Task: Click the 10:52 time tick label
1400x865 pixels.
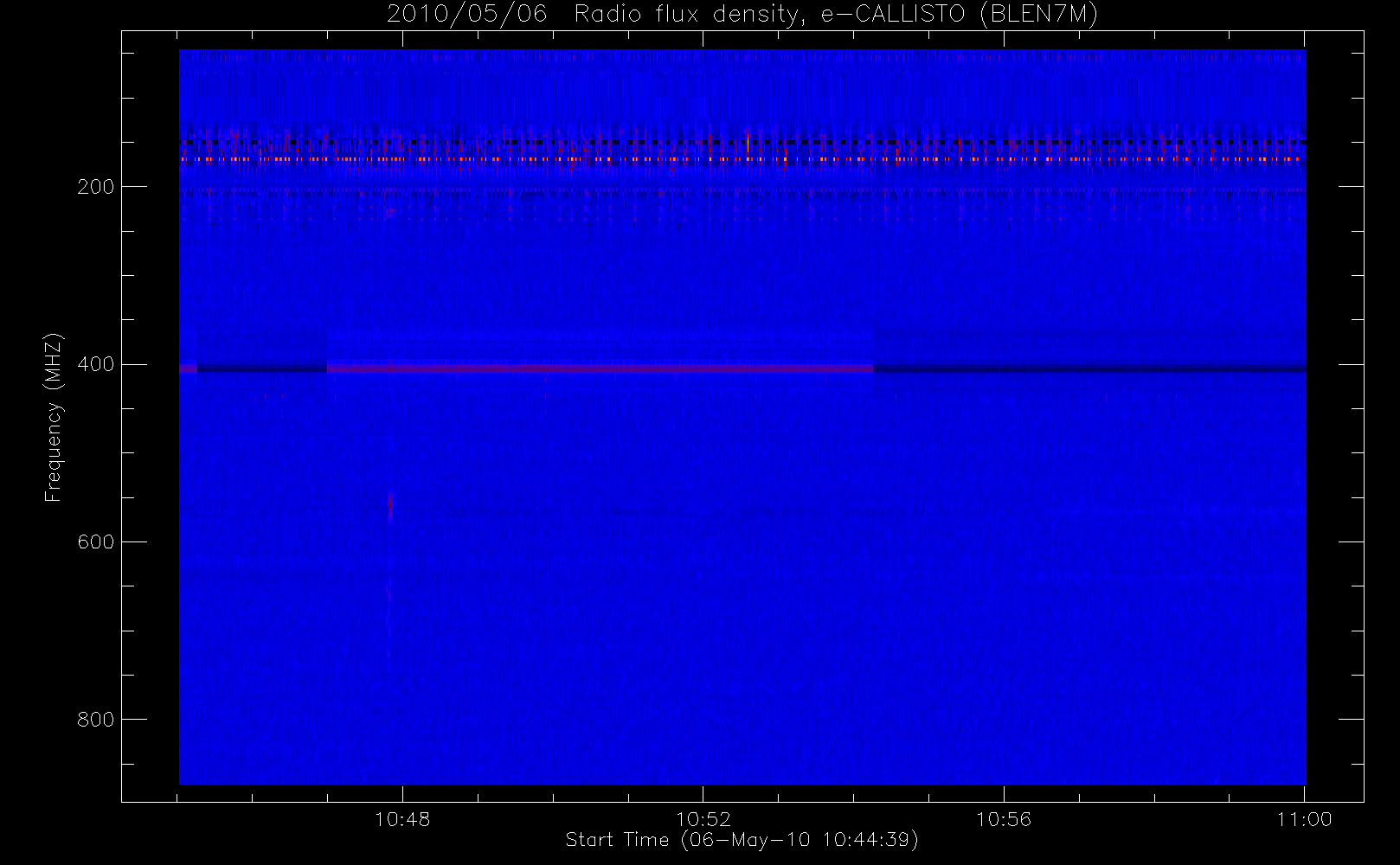Action: point(703,819)
